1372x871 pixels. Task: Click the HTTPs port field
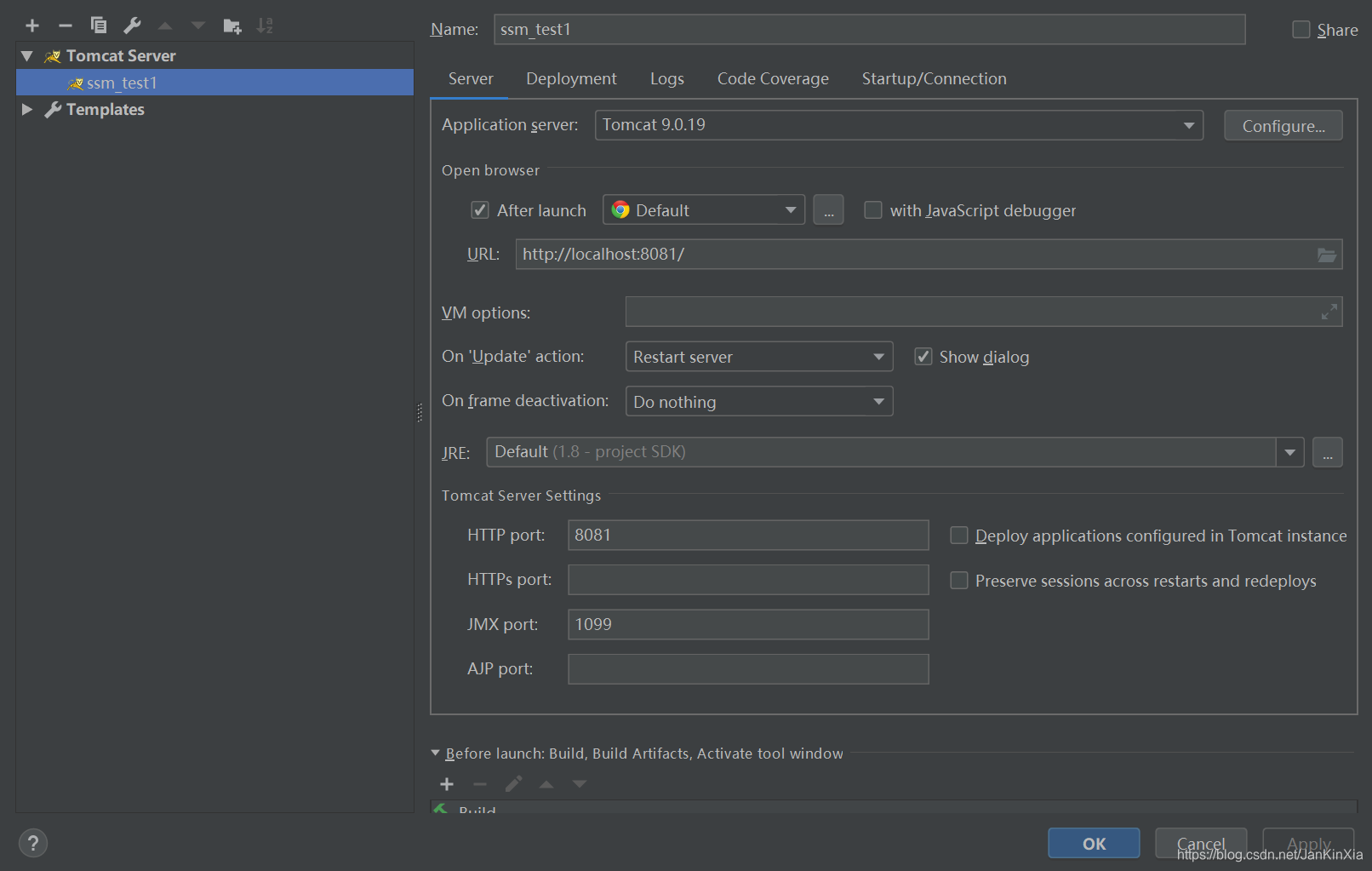[748, 580]
